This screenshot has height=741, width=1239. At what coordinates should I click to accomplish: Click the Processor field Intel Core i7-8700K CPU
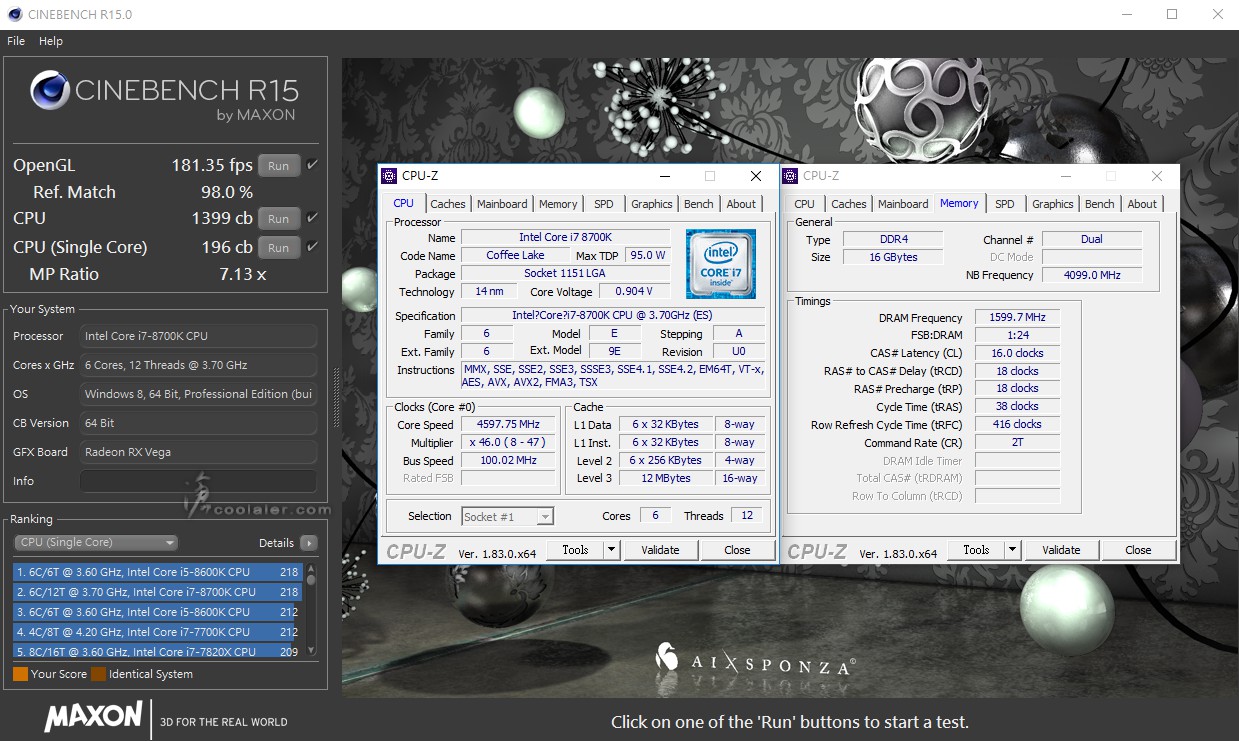pos(198,336)
